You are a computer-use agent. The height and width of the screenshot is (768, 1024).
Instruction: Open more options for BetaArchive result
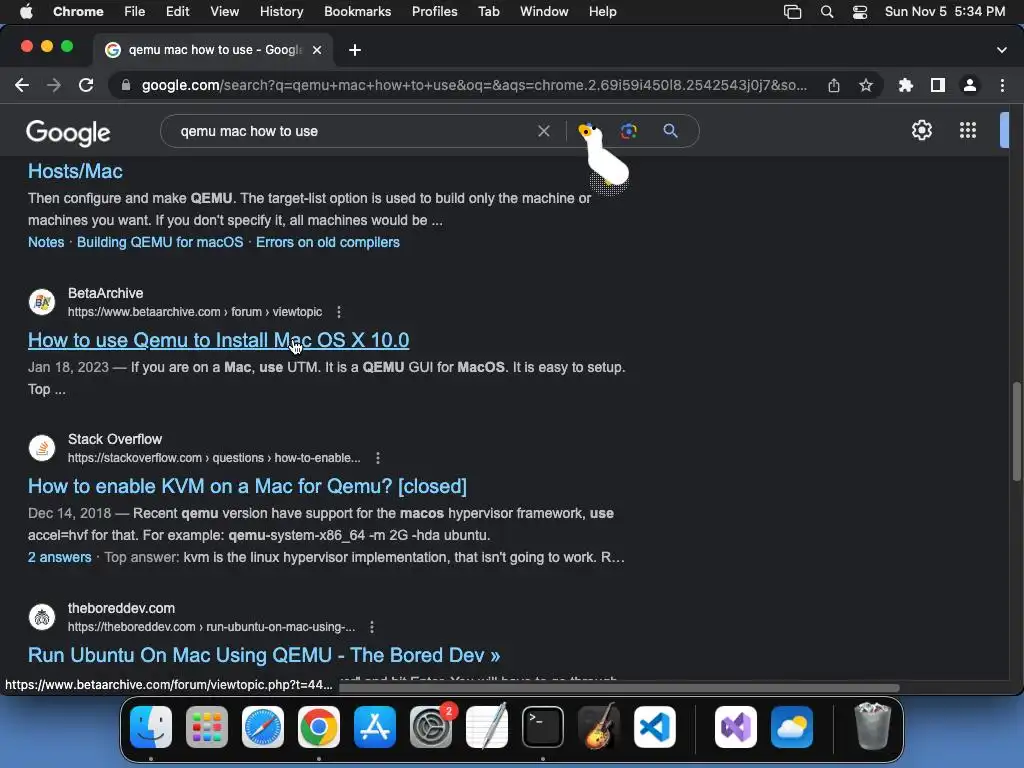click(x=338, y=312)
